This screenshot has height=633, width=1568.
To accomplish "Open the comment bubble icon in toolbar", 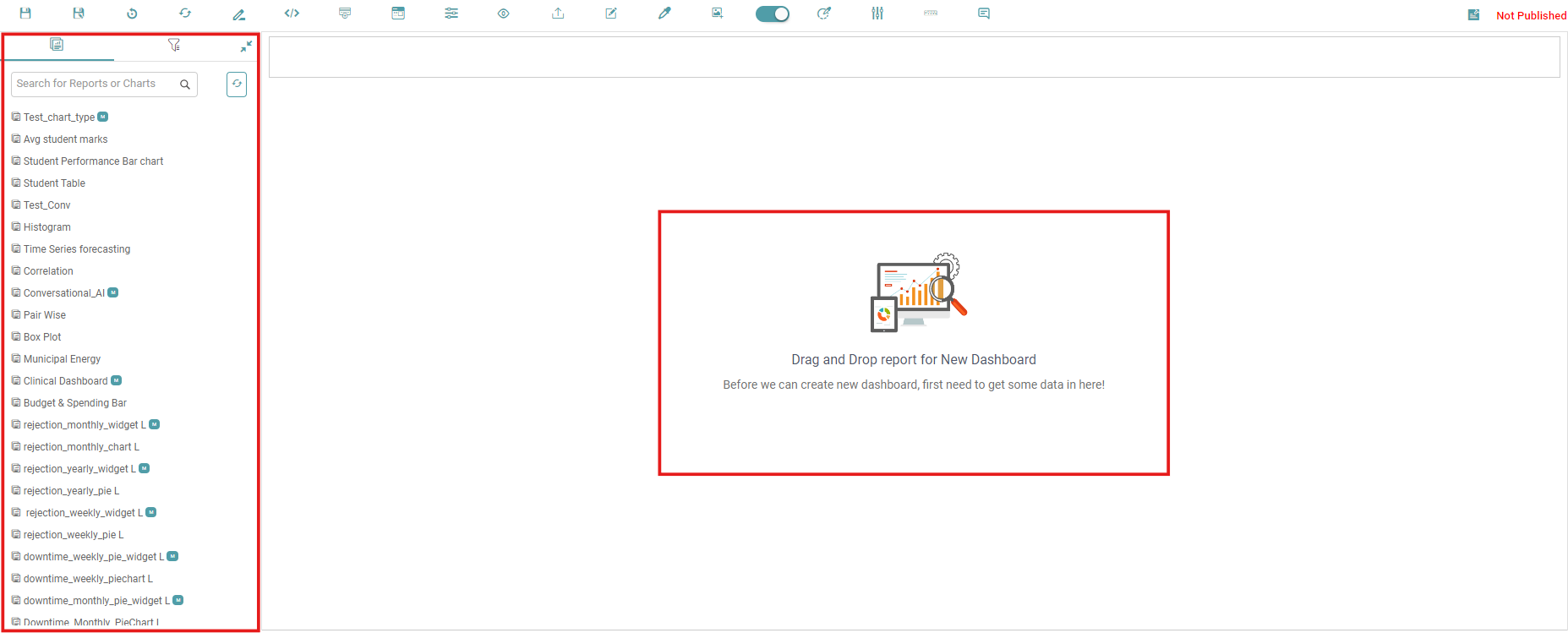I will (x=984, y=14).
